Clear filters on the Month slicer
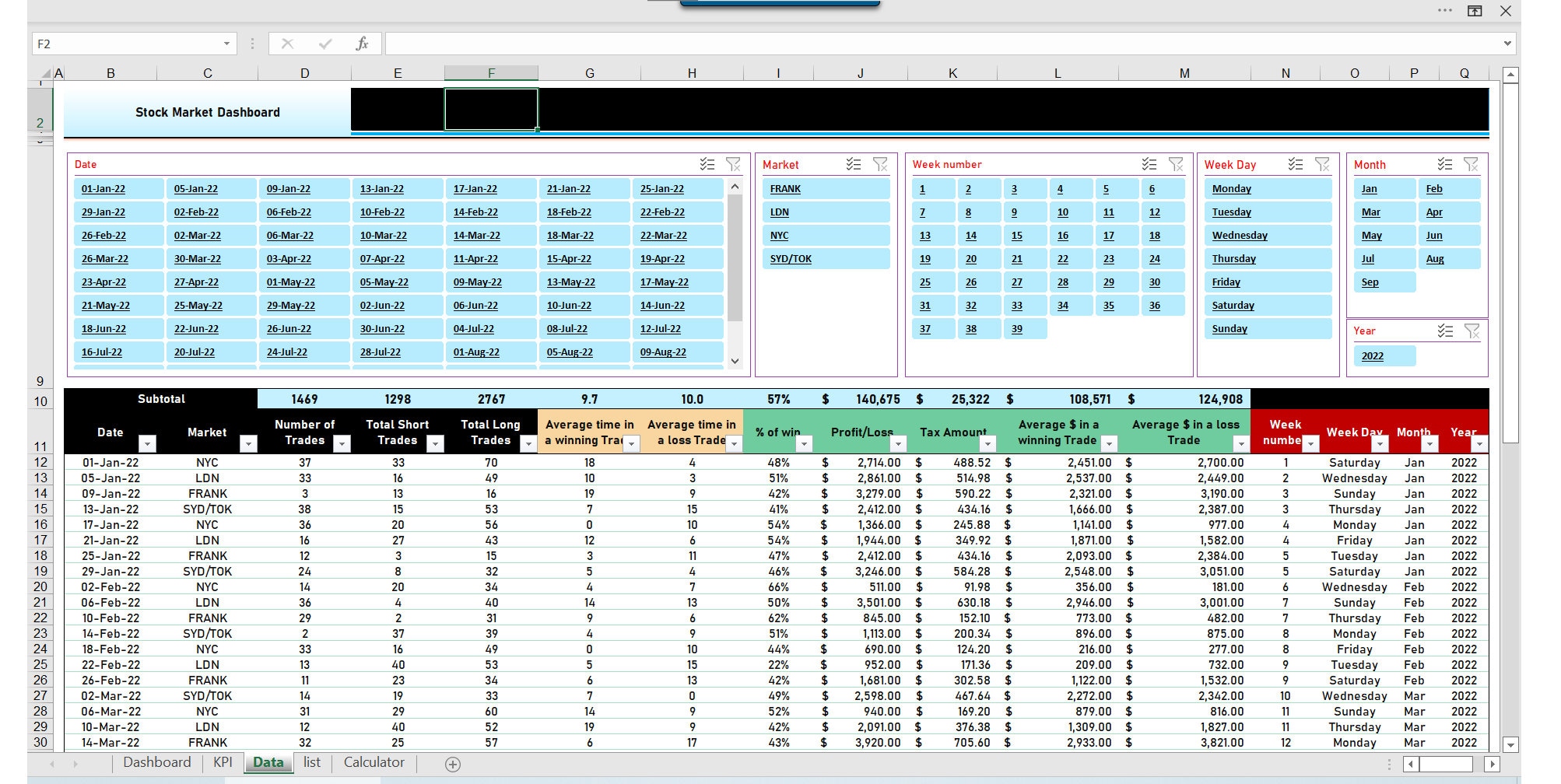Screen dimensions: 1561x784 click(x=1472, y=164)
